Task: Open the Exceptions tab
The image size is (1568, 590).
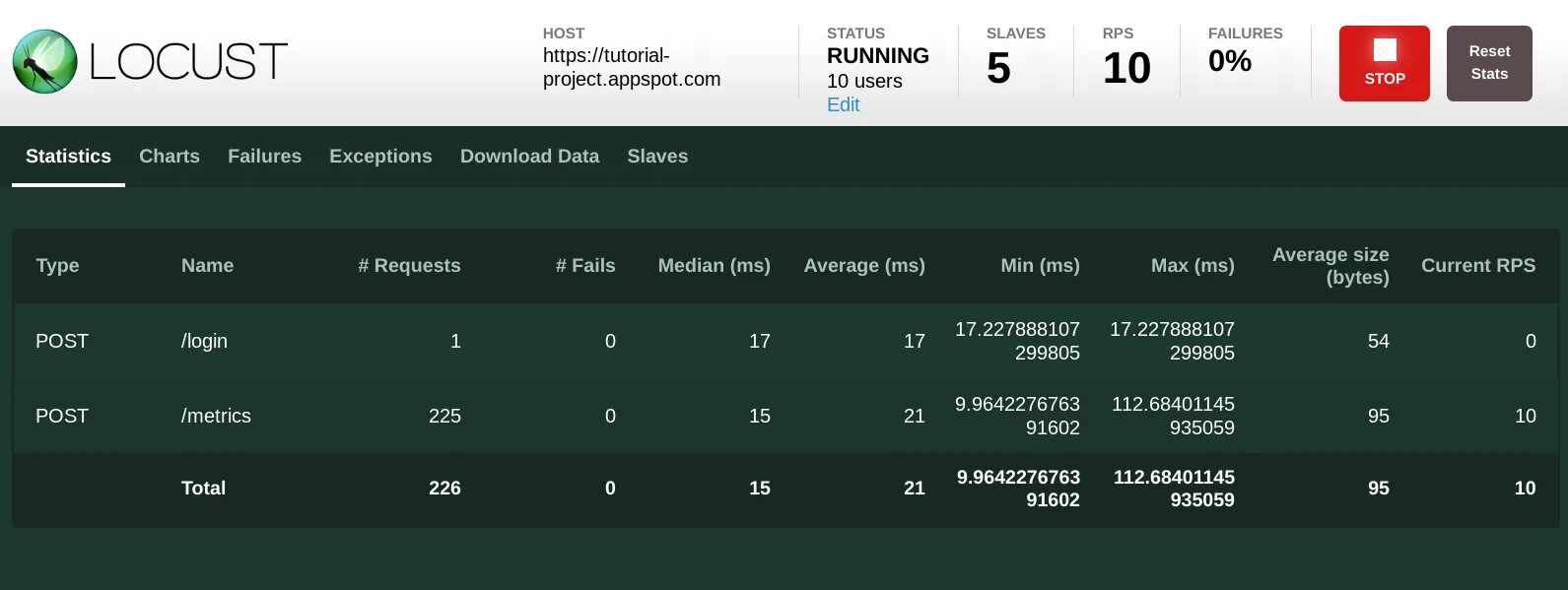Action: point(380,157)
